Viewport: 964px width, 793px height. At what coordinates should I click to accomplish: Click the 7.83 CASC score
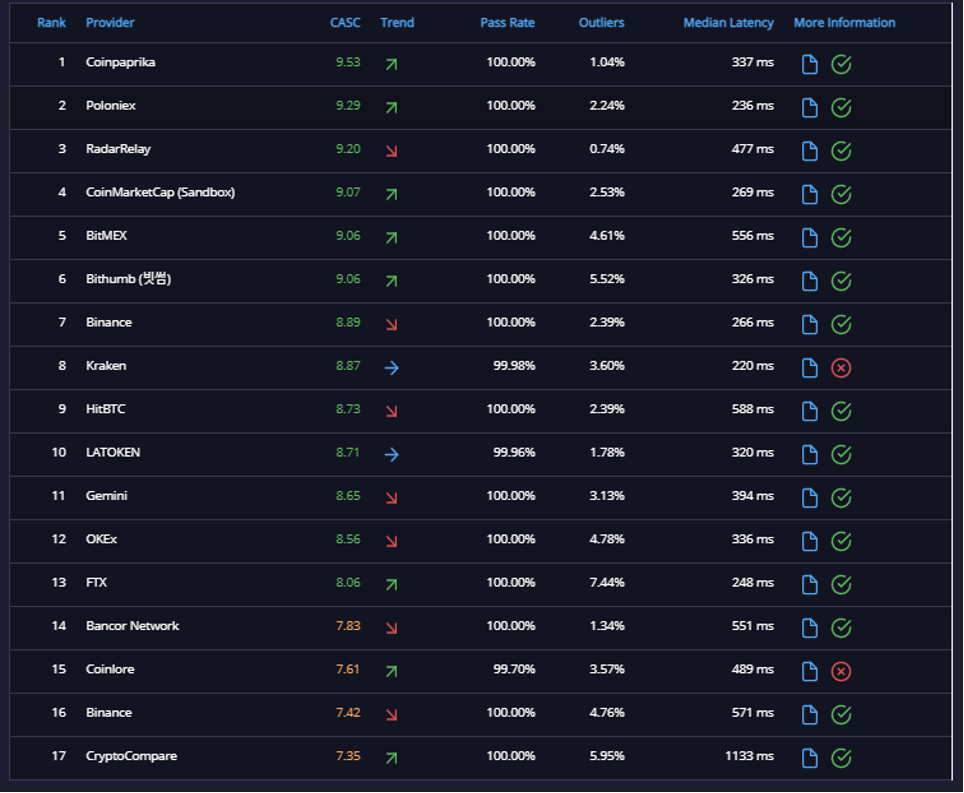[x=348, y=626]
